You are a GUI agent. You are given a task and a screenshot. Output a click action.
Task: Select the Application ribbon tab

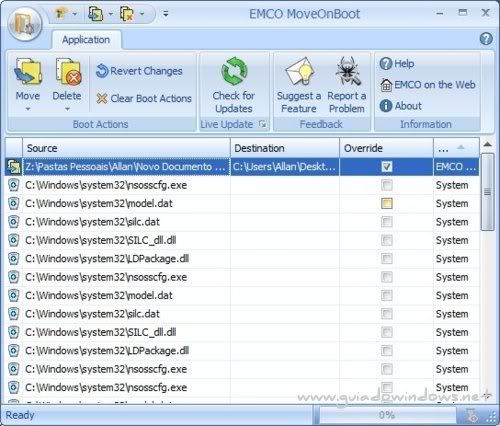(x=86, y=40)
